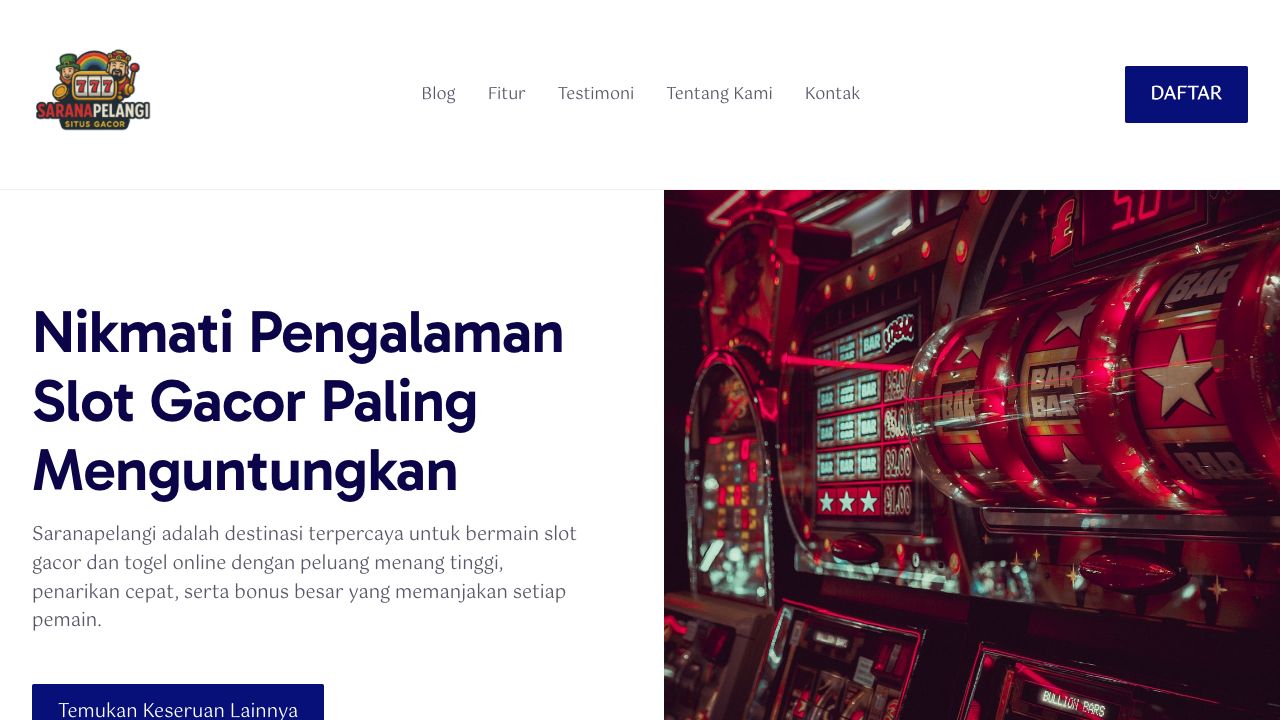Click Temukan Keseruan Lainnya button

click(x=178, y=704)
